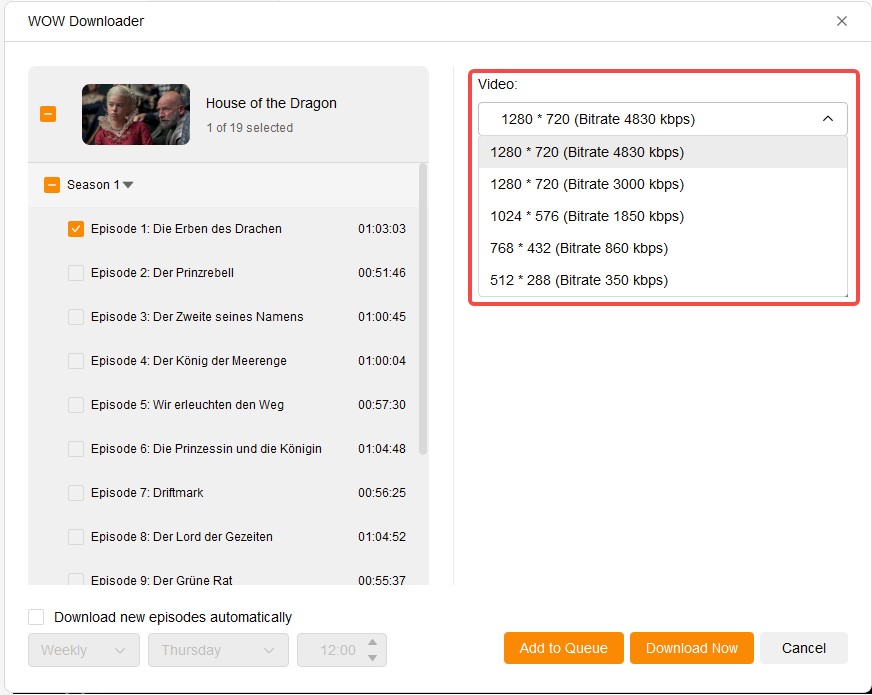The height and width of the screenshot is (695, 872).
Task: Click the up stepper arrow beside 12:00
Action: coord(374,643)
